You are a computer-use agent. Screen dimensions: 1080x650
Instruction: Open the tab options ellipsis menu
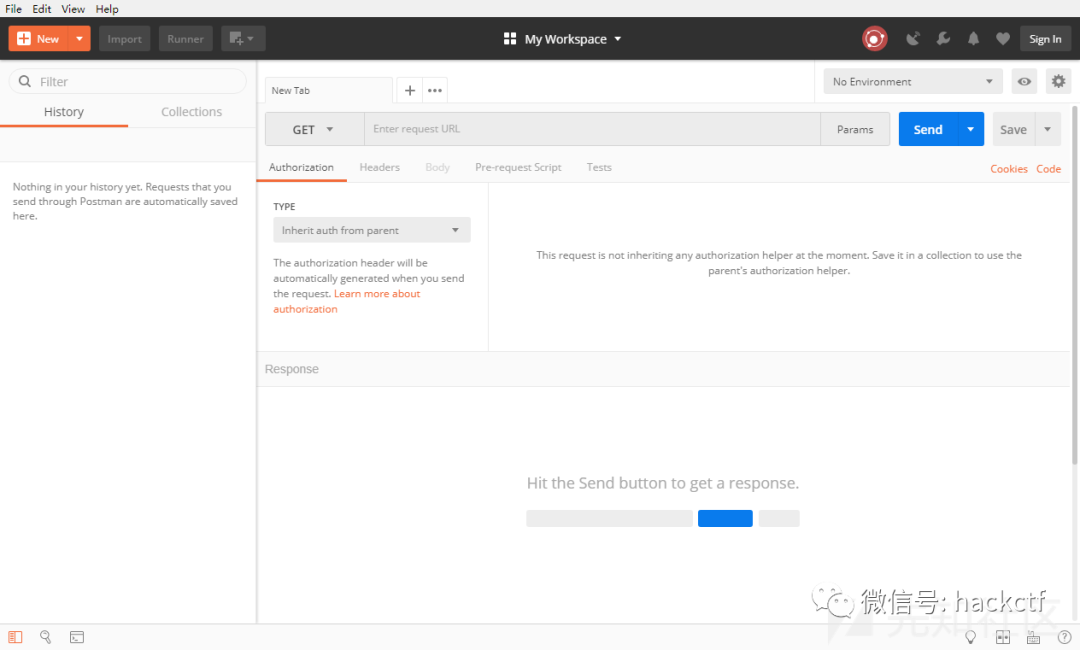click(435, 90)
